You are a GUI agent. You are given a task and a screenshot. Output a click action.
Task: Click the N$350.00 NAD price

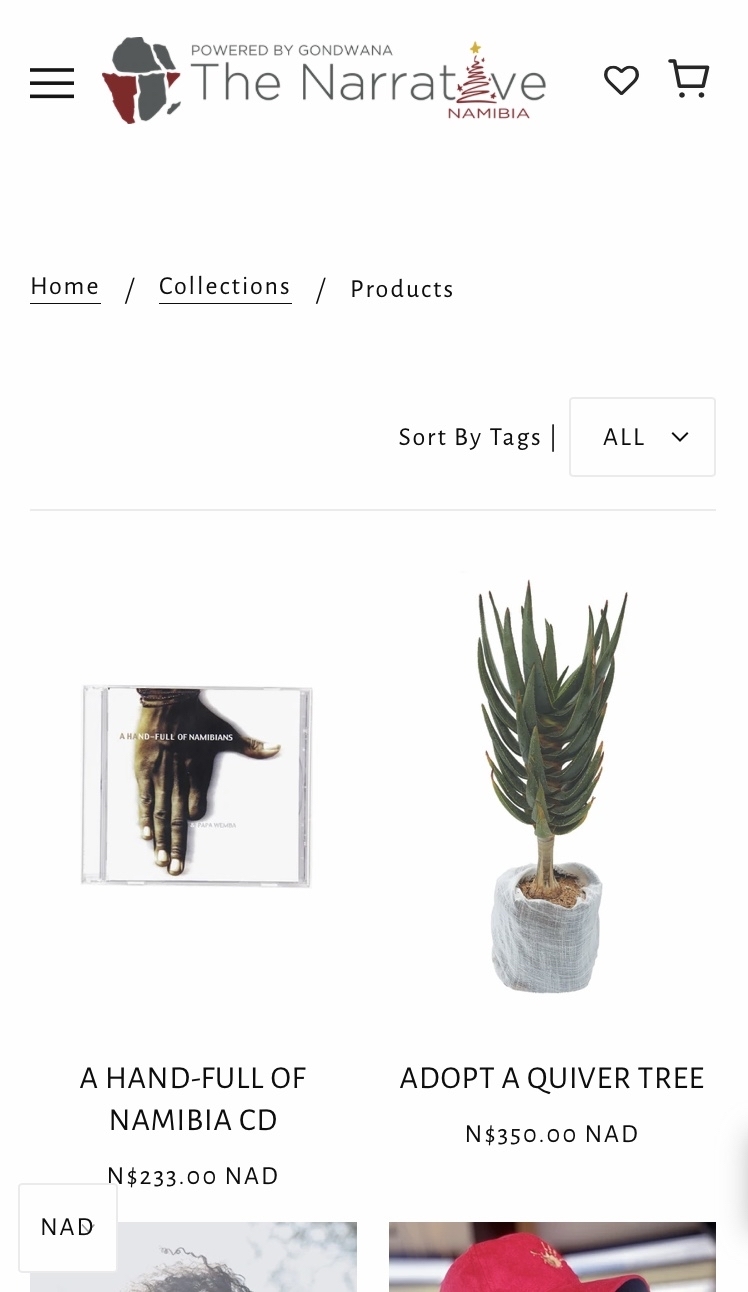click(x=552, y=1134)
